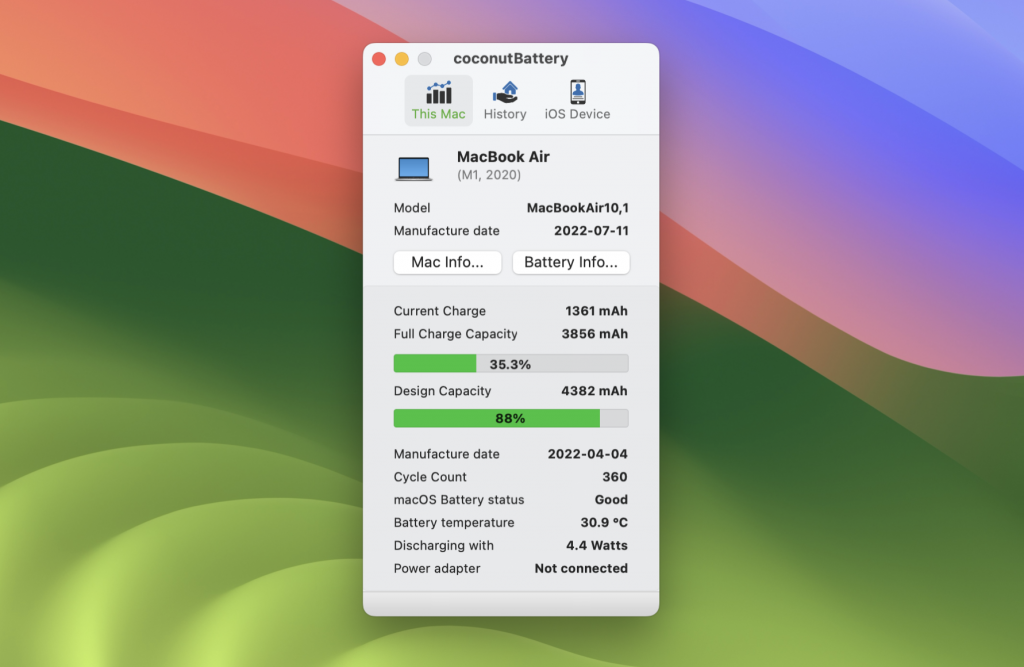Click the 'MacBookAir10,1' model value

tap(577, 208)
